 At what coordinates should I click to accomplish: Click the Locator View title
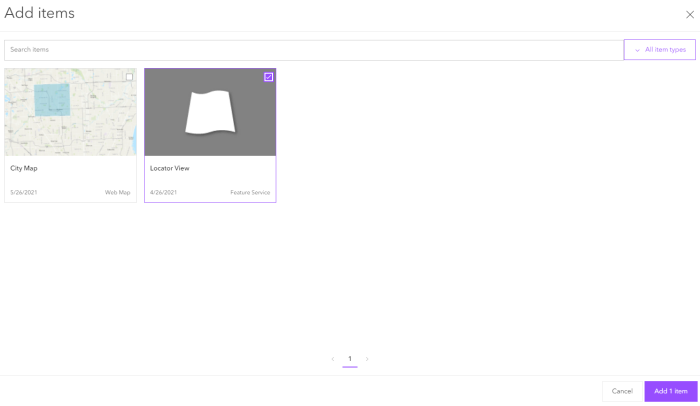pos(169,168)
